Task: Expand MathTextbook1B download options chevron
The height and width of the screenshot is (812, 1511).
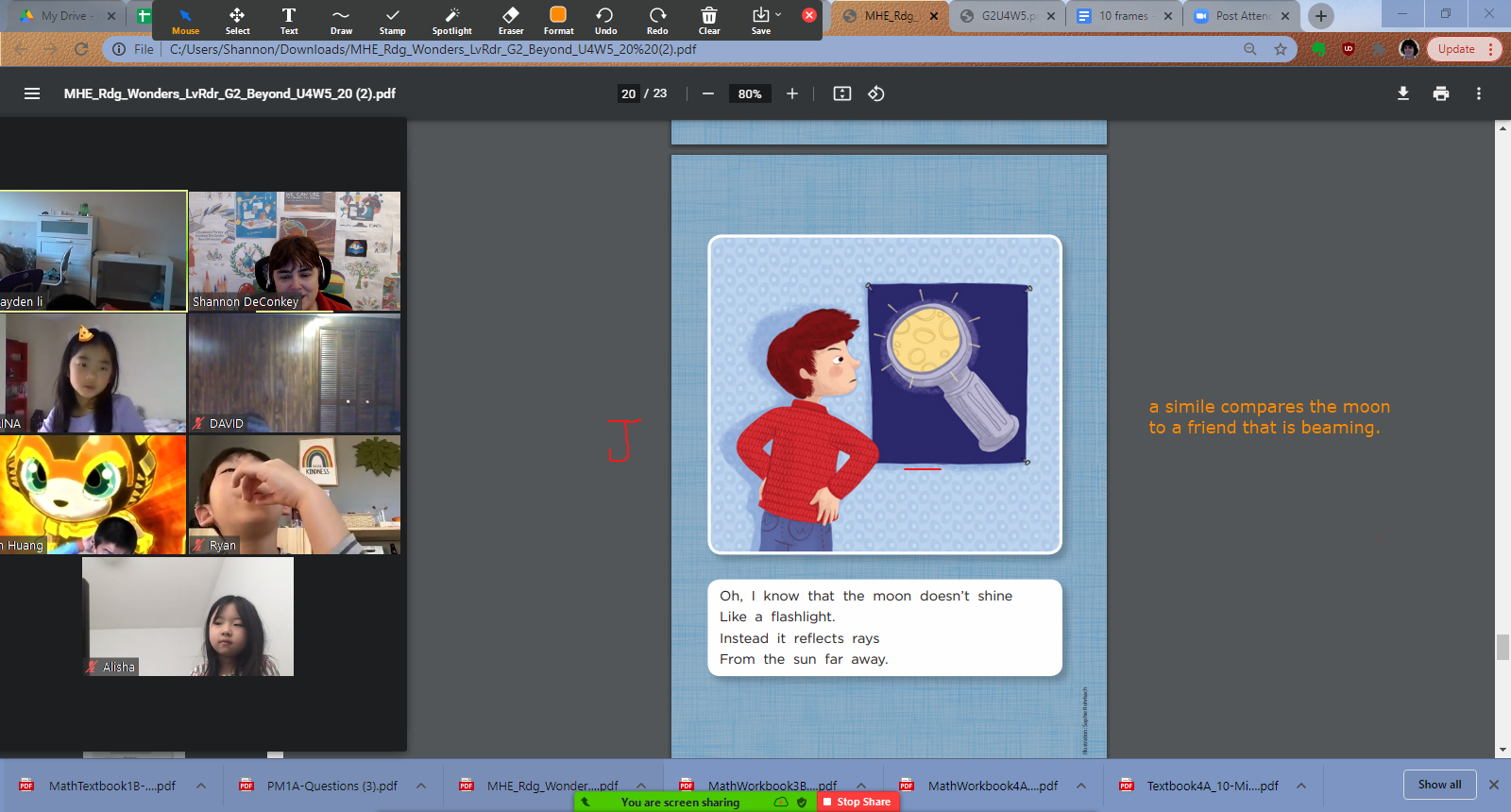Action: (201, 786)
